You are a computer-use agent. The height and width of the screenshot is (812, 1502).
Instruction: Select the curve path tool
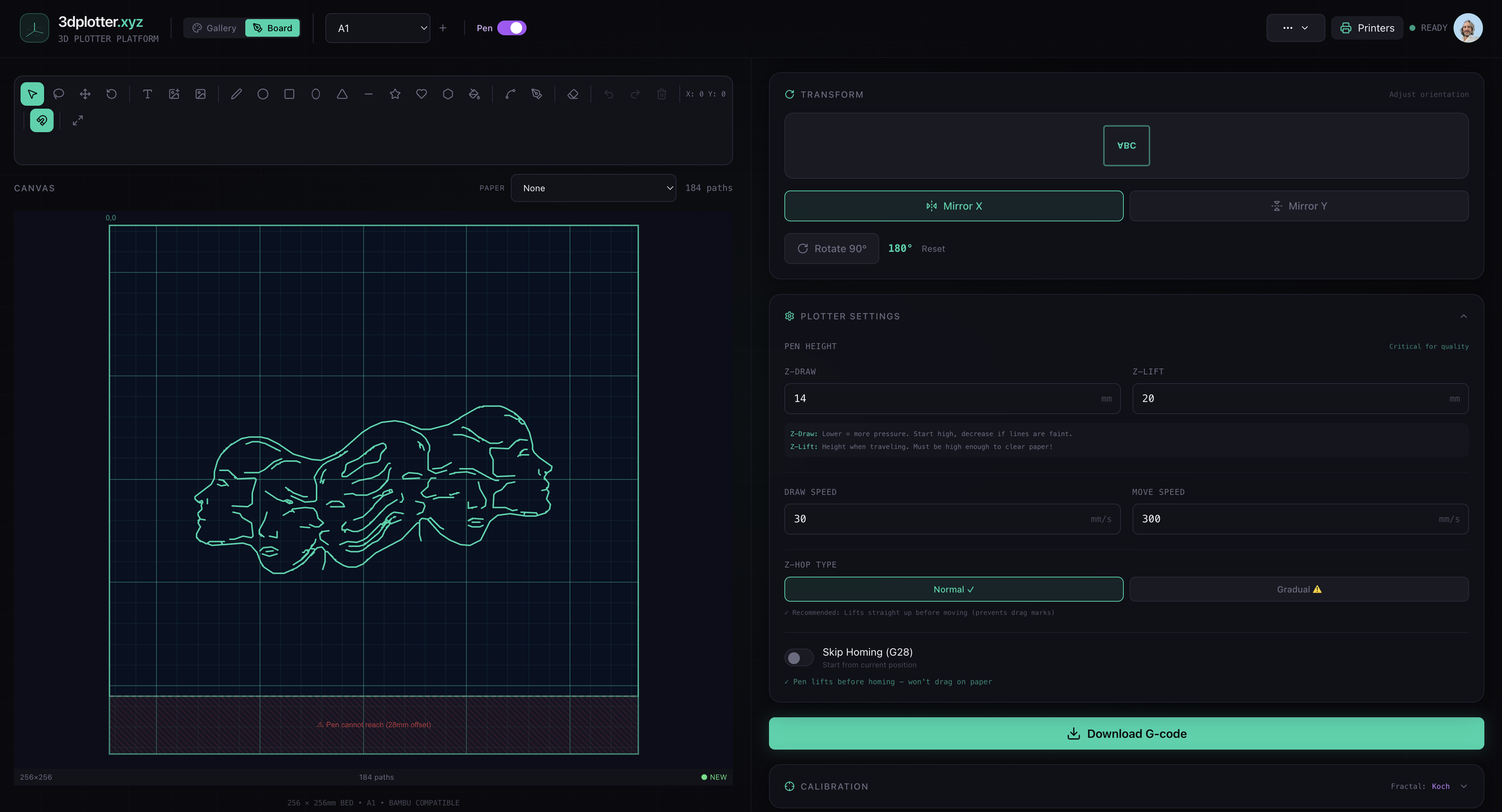pyautogui.click(x=511, y=94)
